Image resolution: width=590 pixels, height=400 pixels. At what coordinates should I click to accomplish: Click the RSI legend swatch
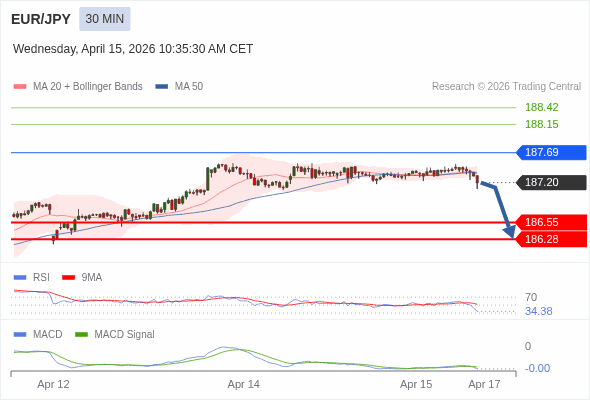point(20,278)
